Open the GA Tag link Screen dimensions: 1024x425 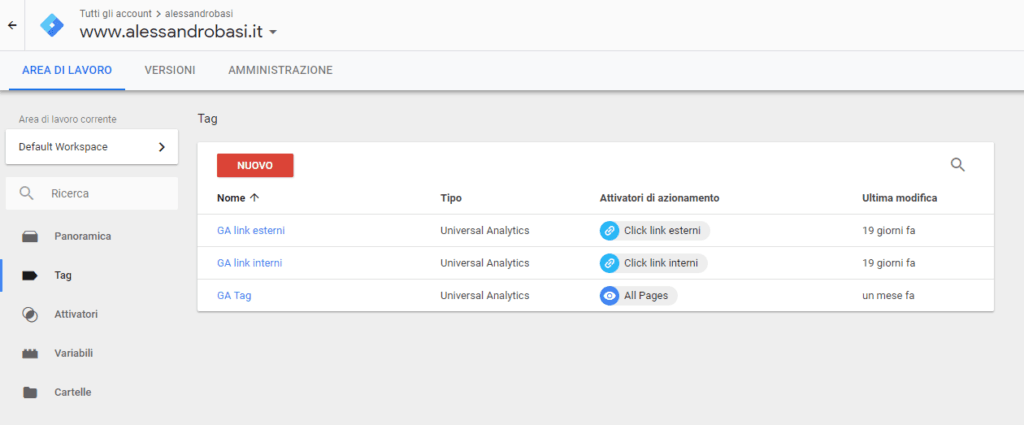pyautogui.click(x=234, y=296)
